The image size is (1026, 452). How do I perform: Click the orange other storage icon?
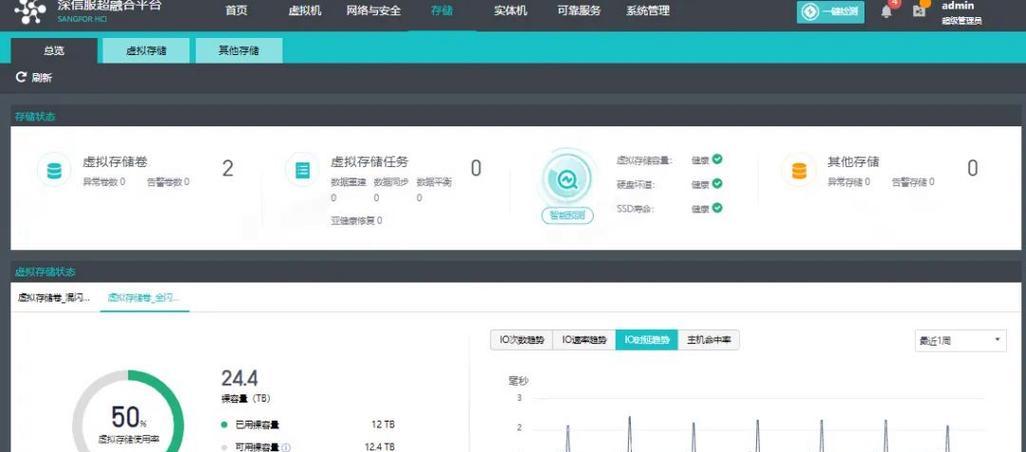click(799, 170)
